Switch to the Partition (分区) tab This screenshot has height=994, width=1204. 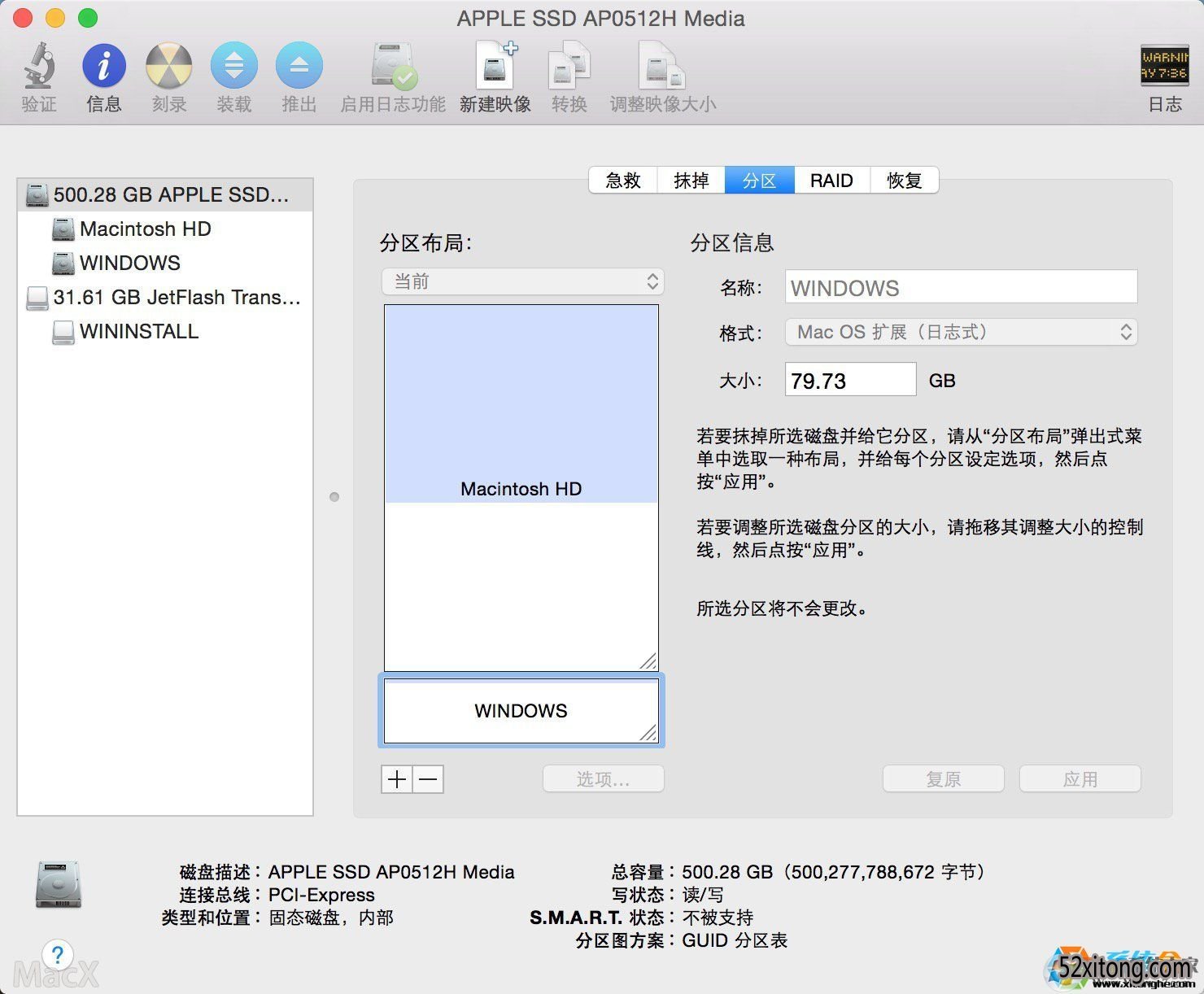click(759, 181)
